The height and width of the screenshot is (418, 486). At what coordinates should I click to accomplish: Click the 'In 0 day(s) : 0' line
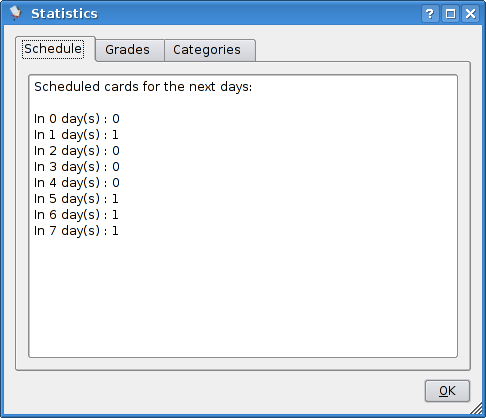point(77,119)
